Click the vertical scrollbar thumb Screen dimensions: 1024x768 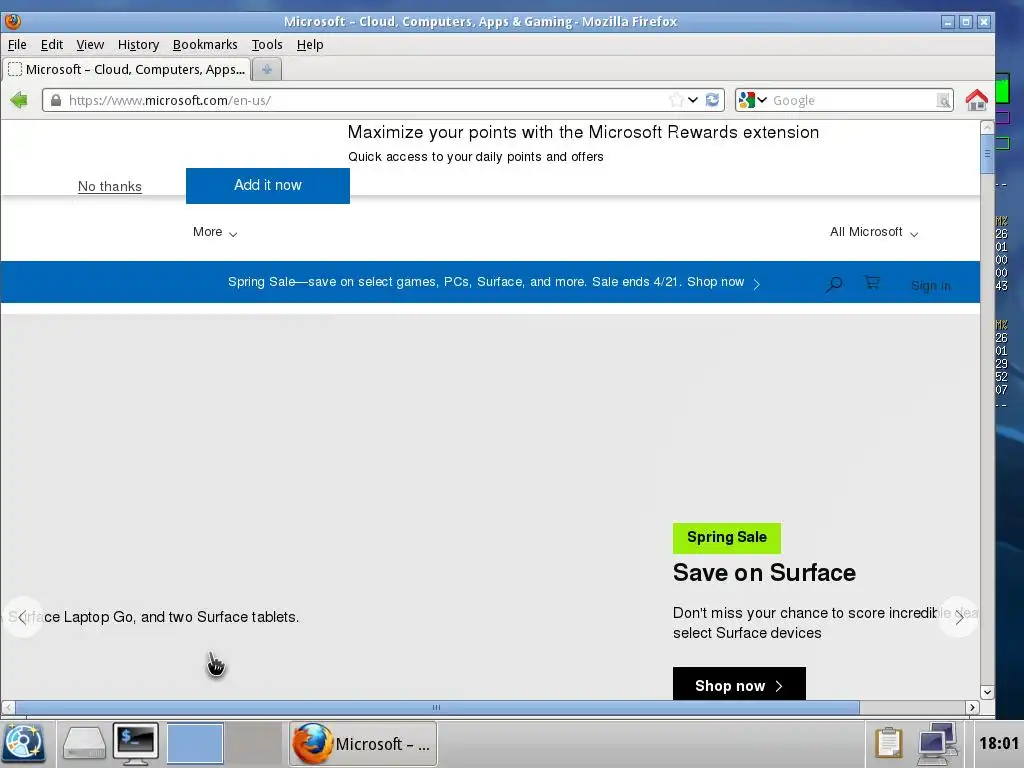click(987, 154)
